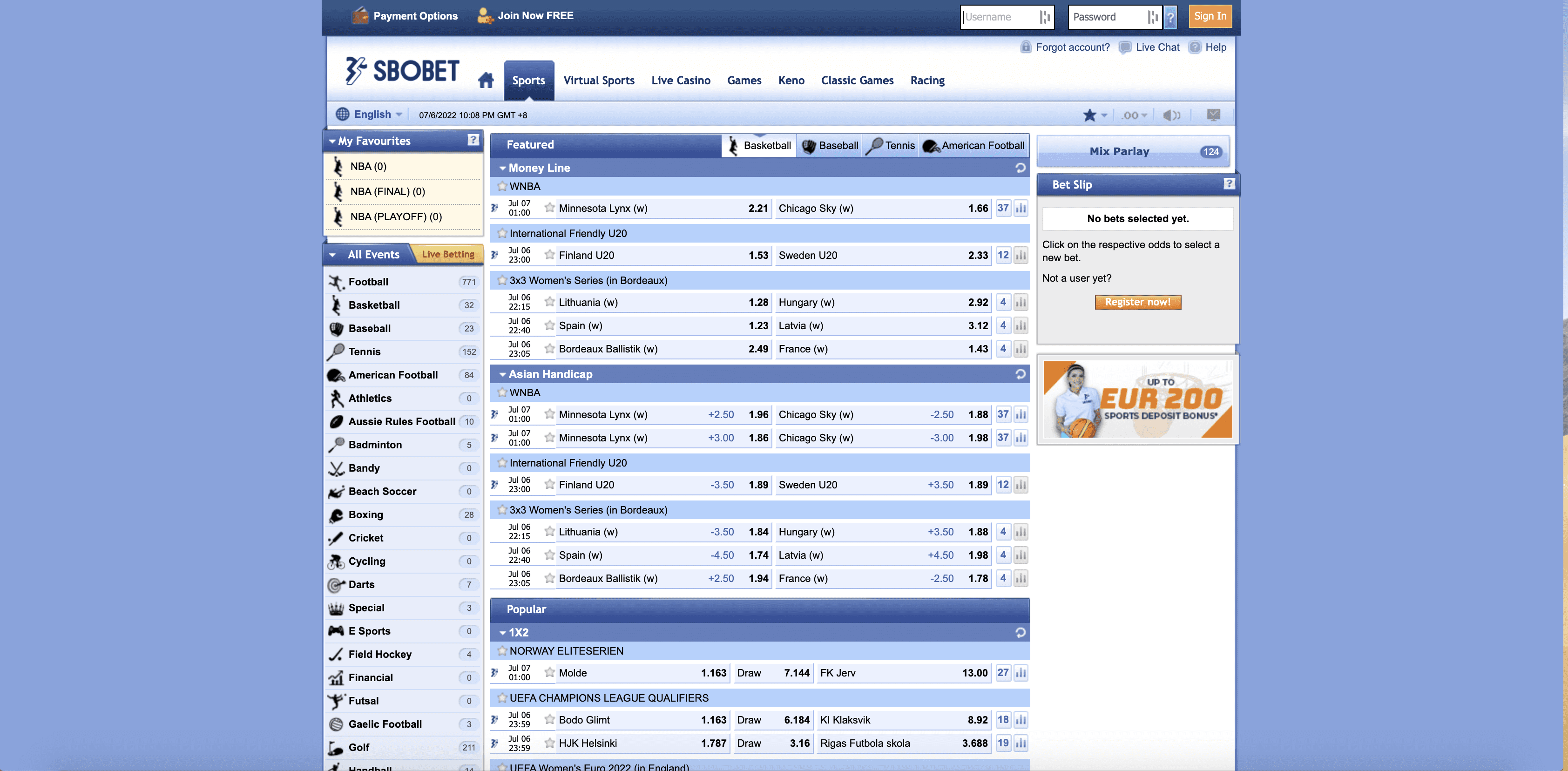This screenshot has width=1568, height=771.
Task: Click the Live Chat speech bubble icon
Action: pos(1125,47)
